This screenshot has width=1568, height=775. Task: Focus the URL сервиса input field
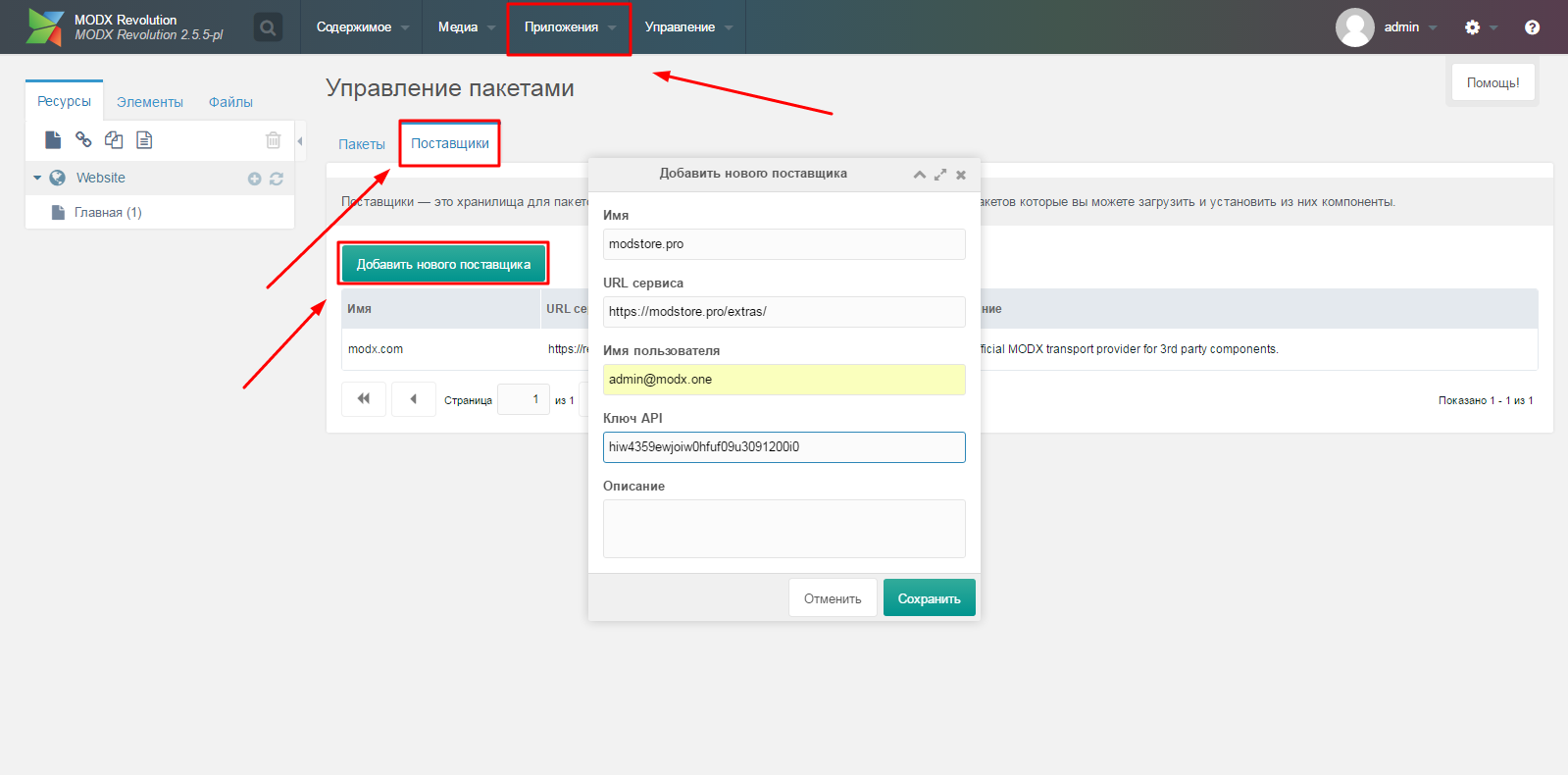point(784,312)
